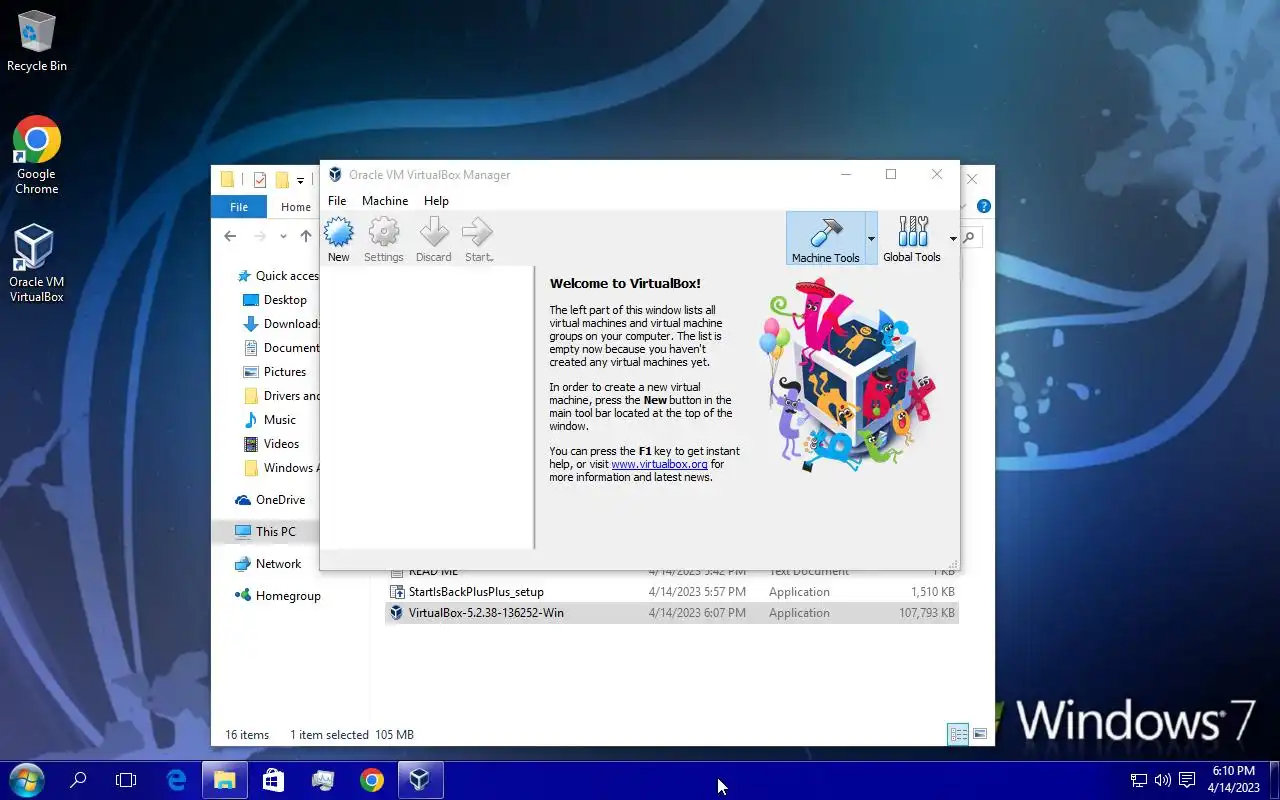
Task: Click the 107,793 KB size cell
Action: coord(927,613)
